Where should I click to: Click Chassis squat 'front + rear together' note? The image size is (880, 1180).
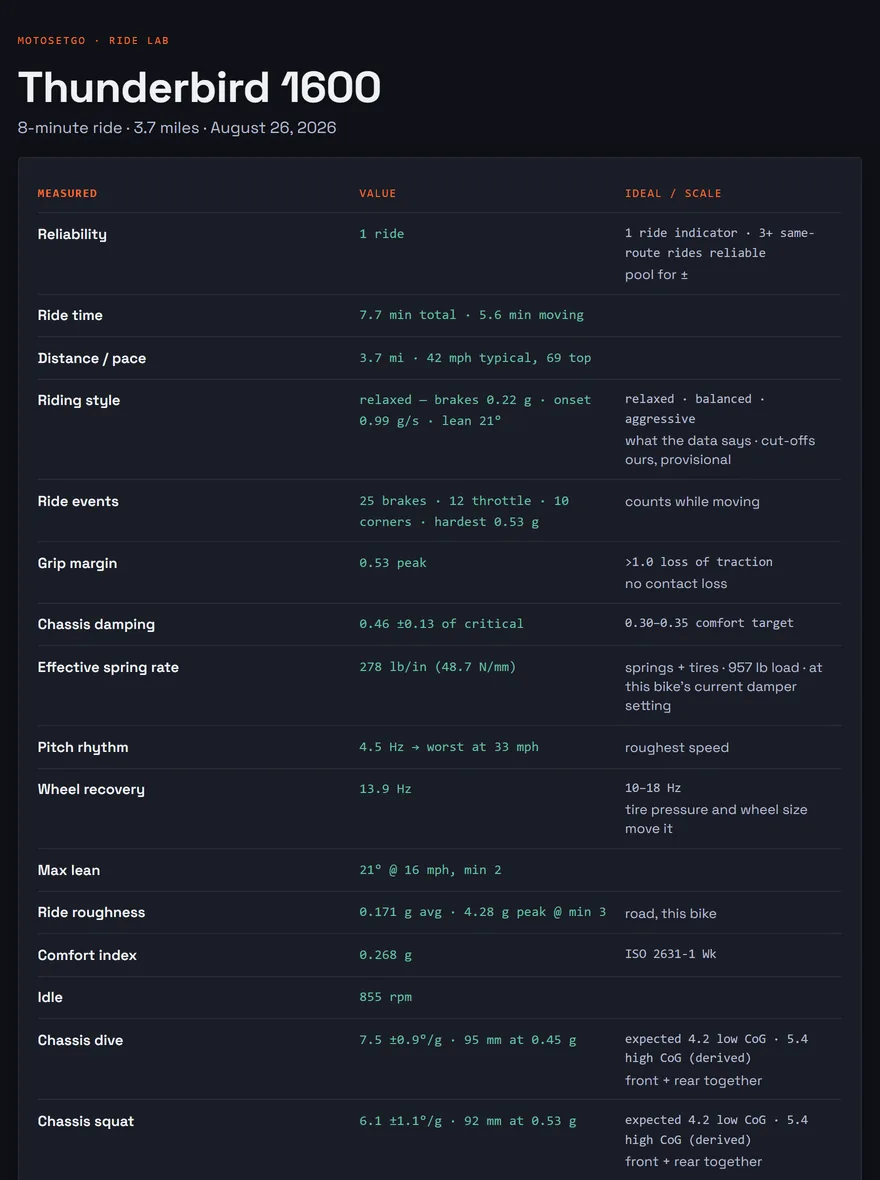click(693, 1162)
